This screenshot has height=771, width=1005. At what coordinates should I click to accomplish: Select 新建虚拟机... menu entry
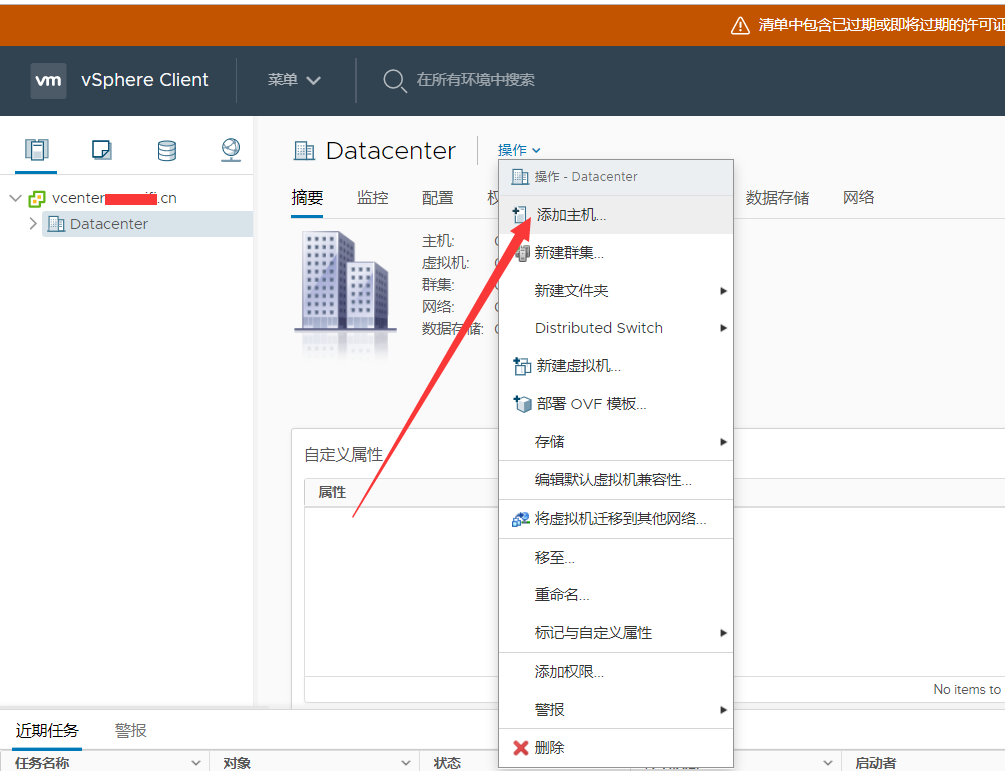[x=616, y=366]
